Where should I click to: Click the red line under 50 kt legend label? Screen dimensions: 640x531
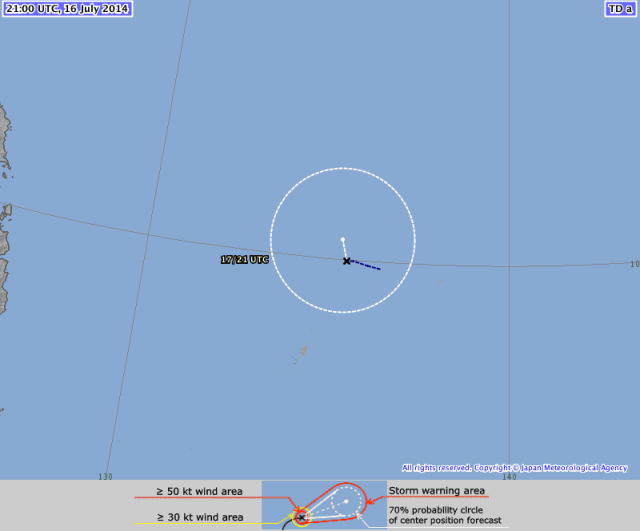(x=200, y=499)
